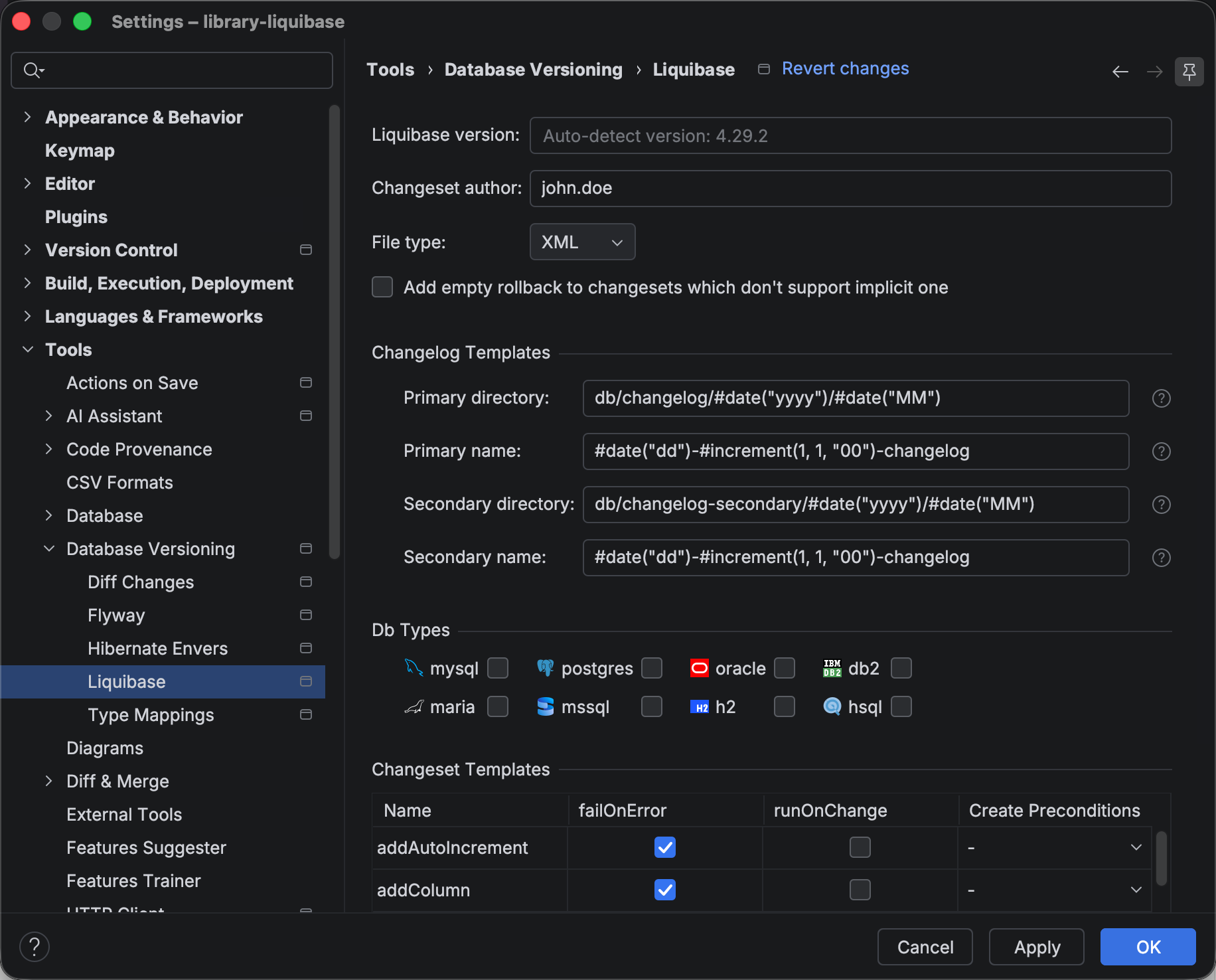This screenshot has width=1216, height=980.
Task: Open Create Preconditions dropdown for addAutoIncrement
Action: (x=1054, y=847)
